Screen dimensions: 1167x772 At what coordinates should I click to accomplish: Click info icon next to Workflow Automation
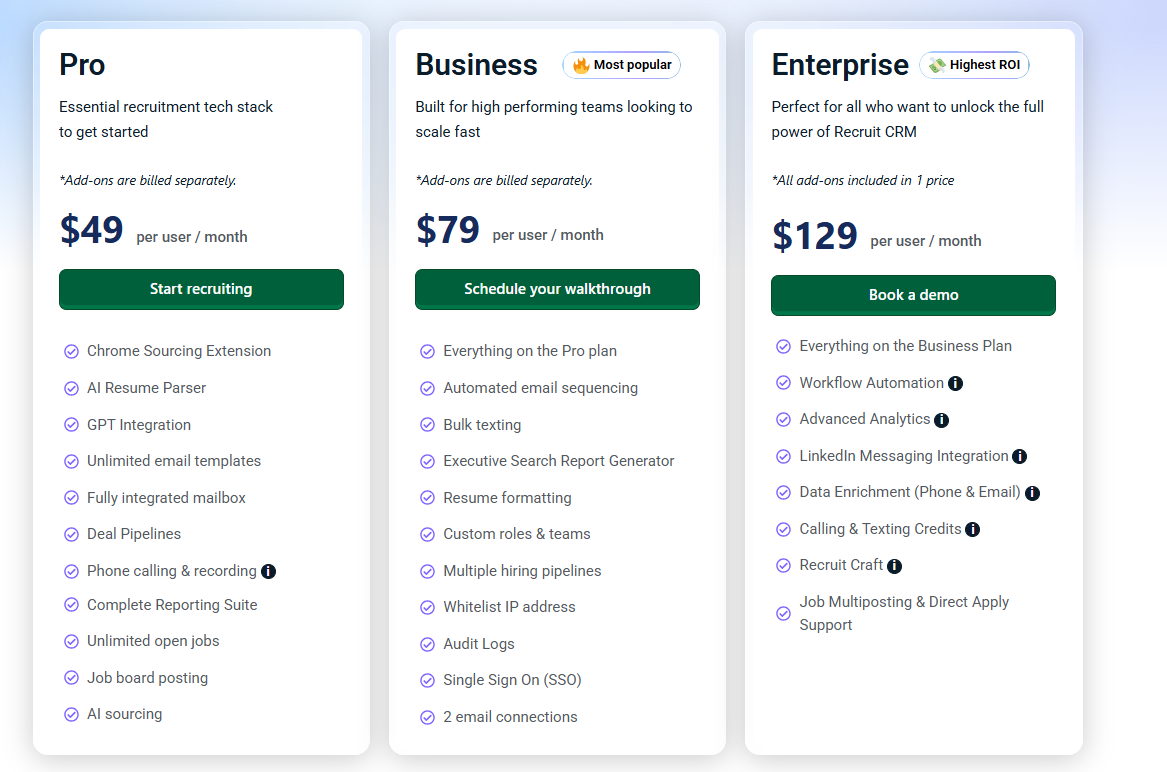click(955, 384)
